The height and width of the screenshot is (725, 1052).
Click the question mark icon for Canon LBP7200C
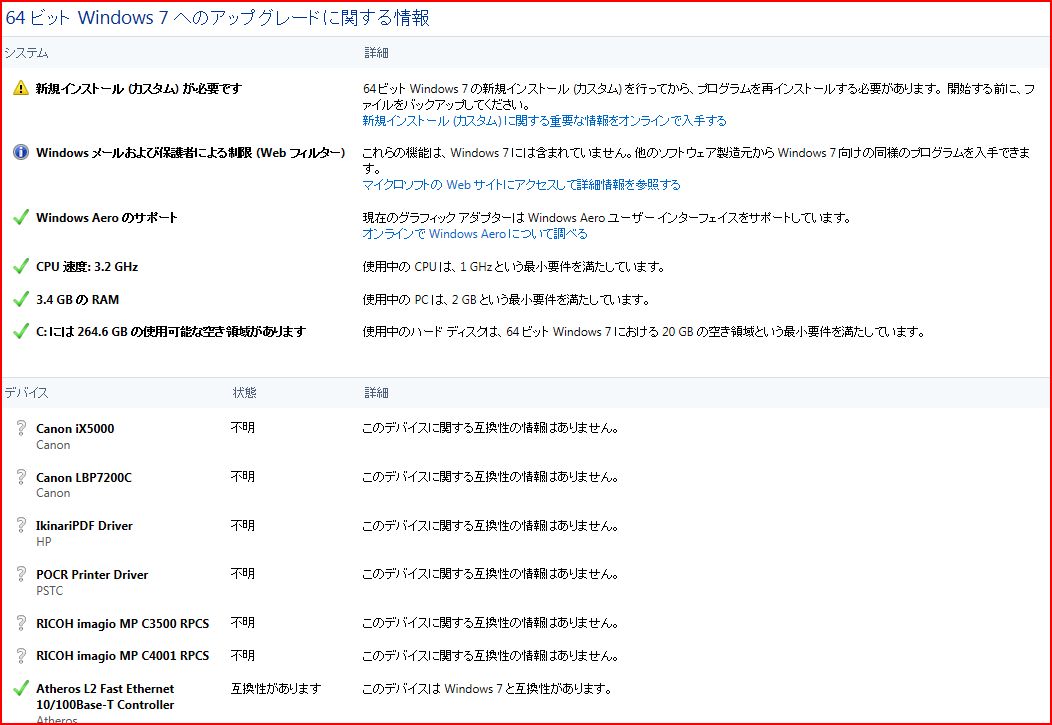click(21, 477)
